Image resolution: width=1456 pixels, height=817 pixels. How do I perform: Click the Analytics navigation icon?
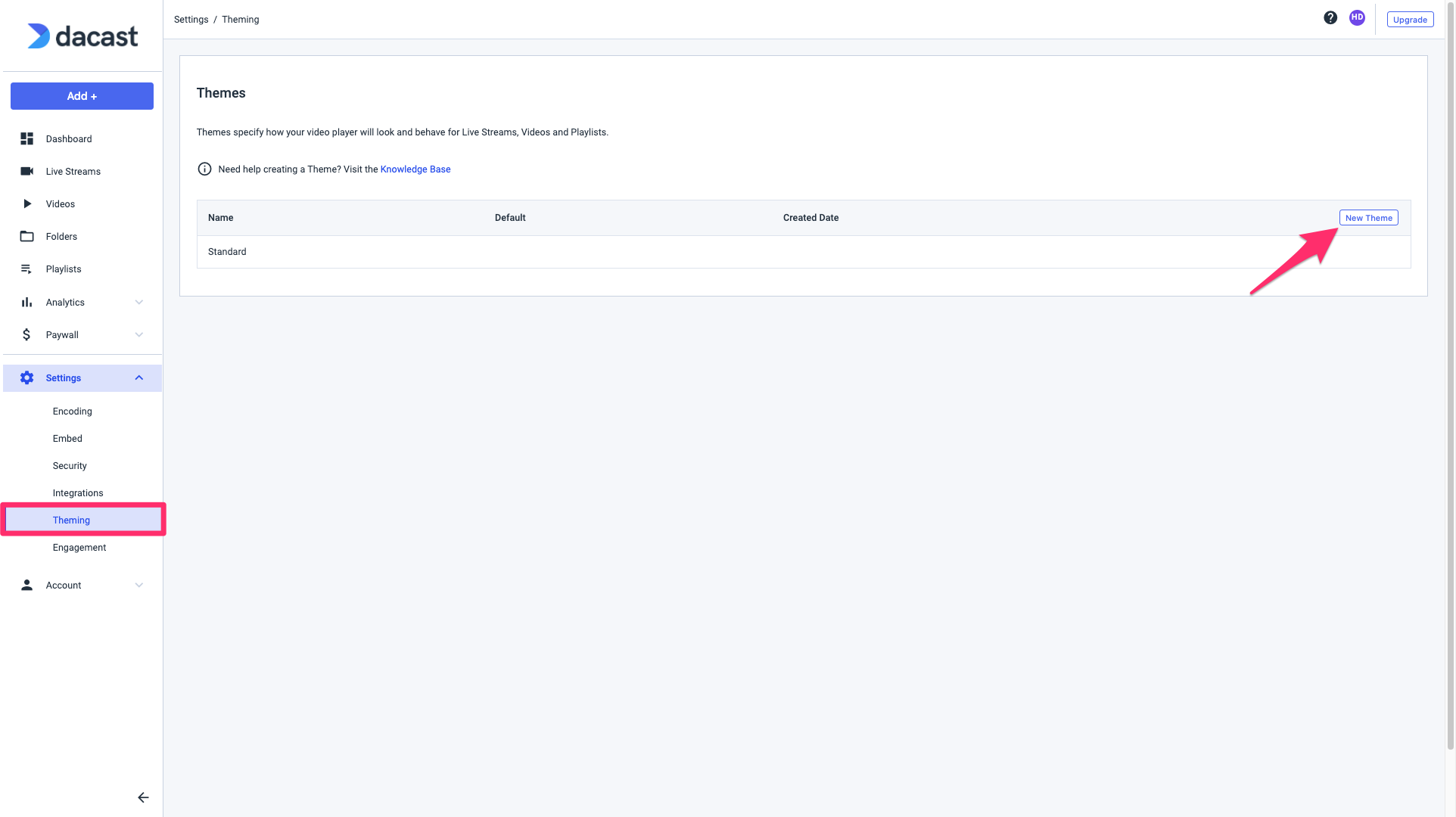tap(27, 301)
